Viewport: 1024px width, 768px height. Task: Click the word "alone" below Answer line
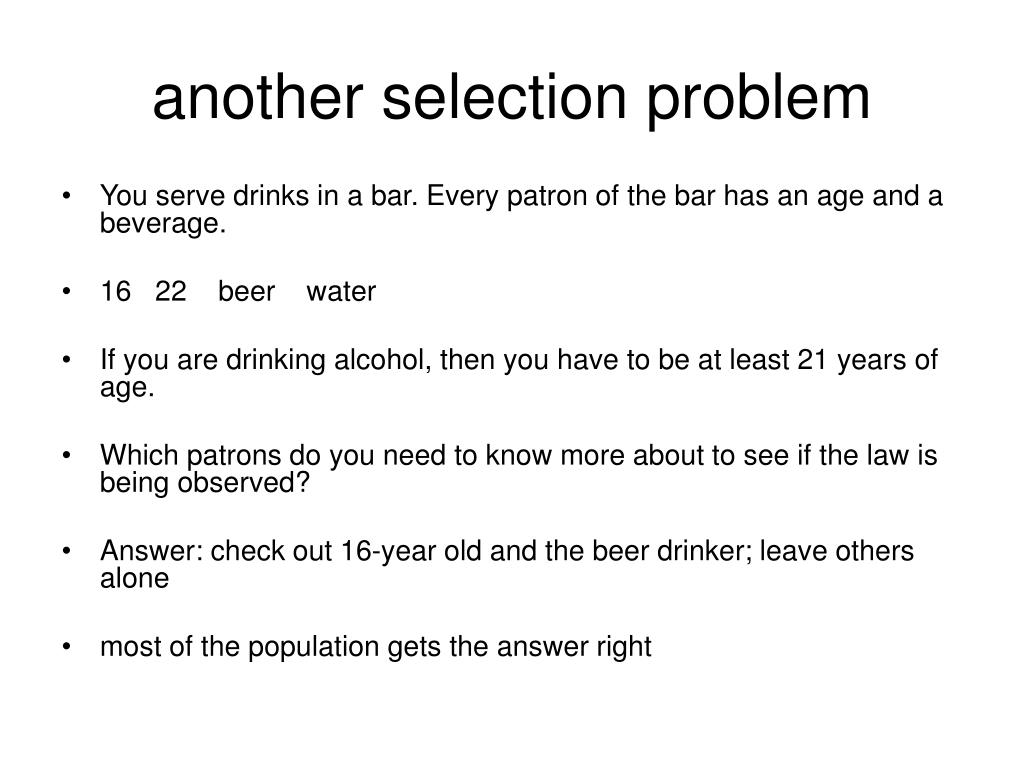[x=135, y=579]
